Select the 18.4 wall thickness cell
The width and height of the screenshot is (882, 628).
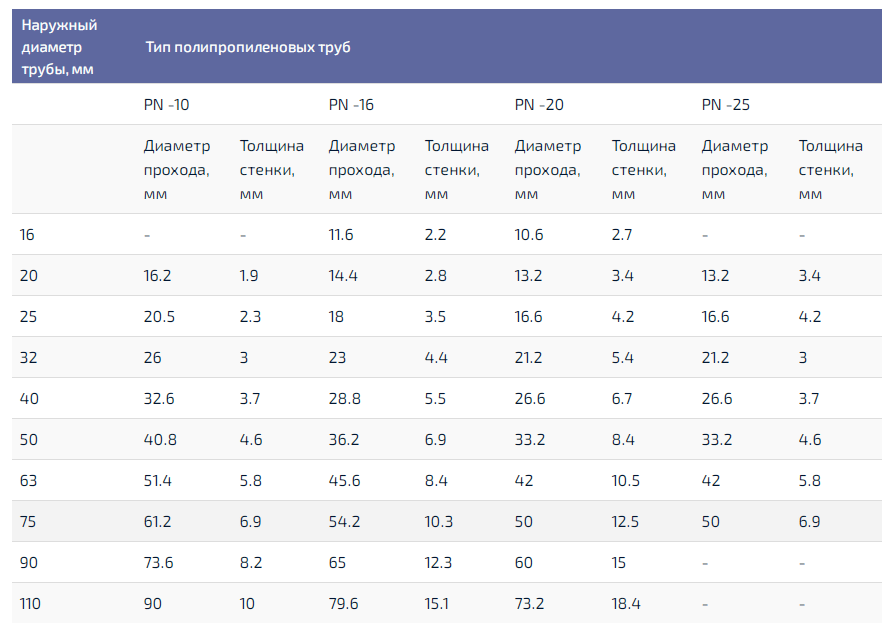coord(625,604)
